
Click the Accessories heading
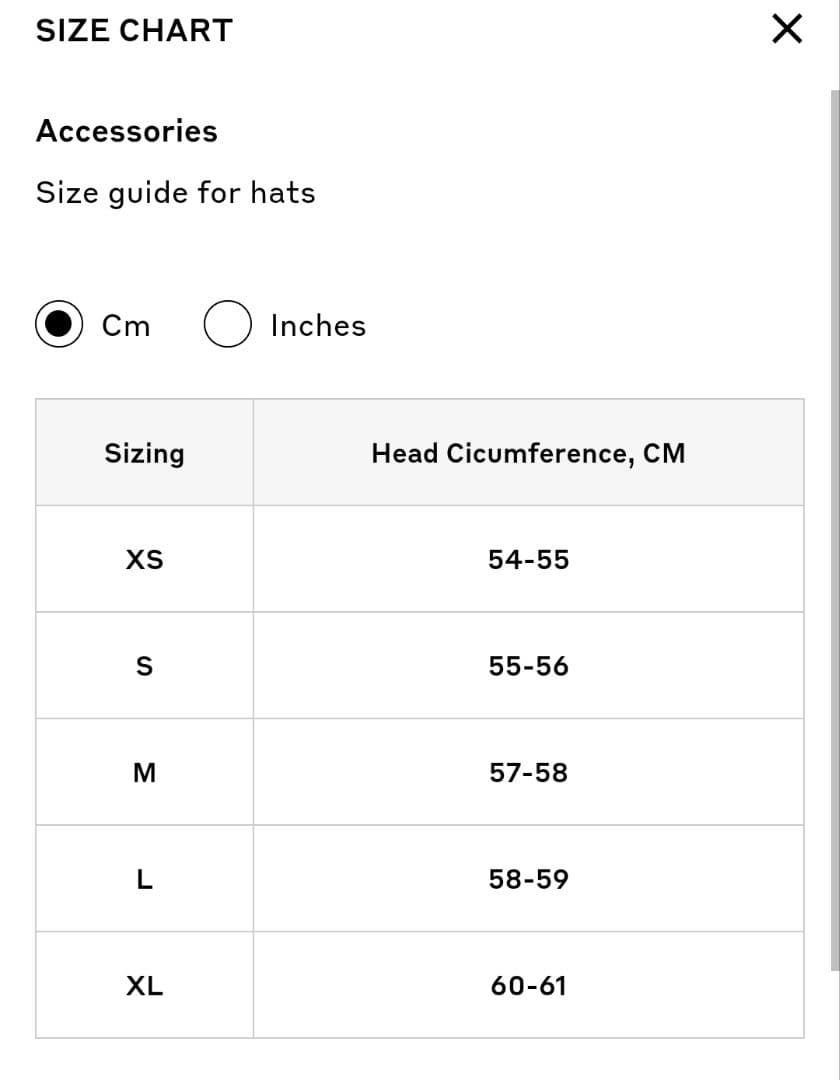(126, 131)
